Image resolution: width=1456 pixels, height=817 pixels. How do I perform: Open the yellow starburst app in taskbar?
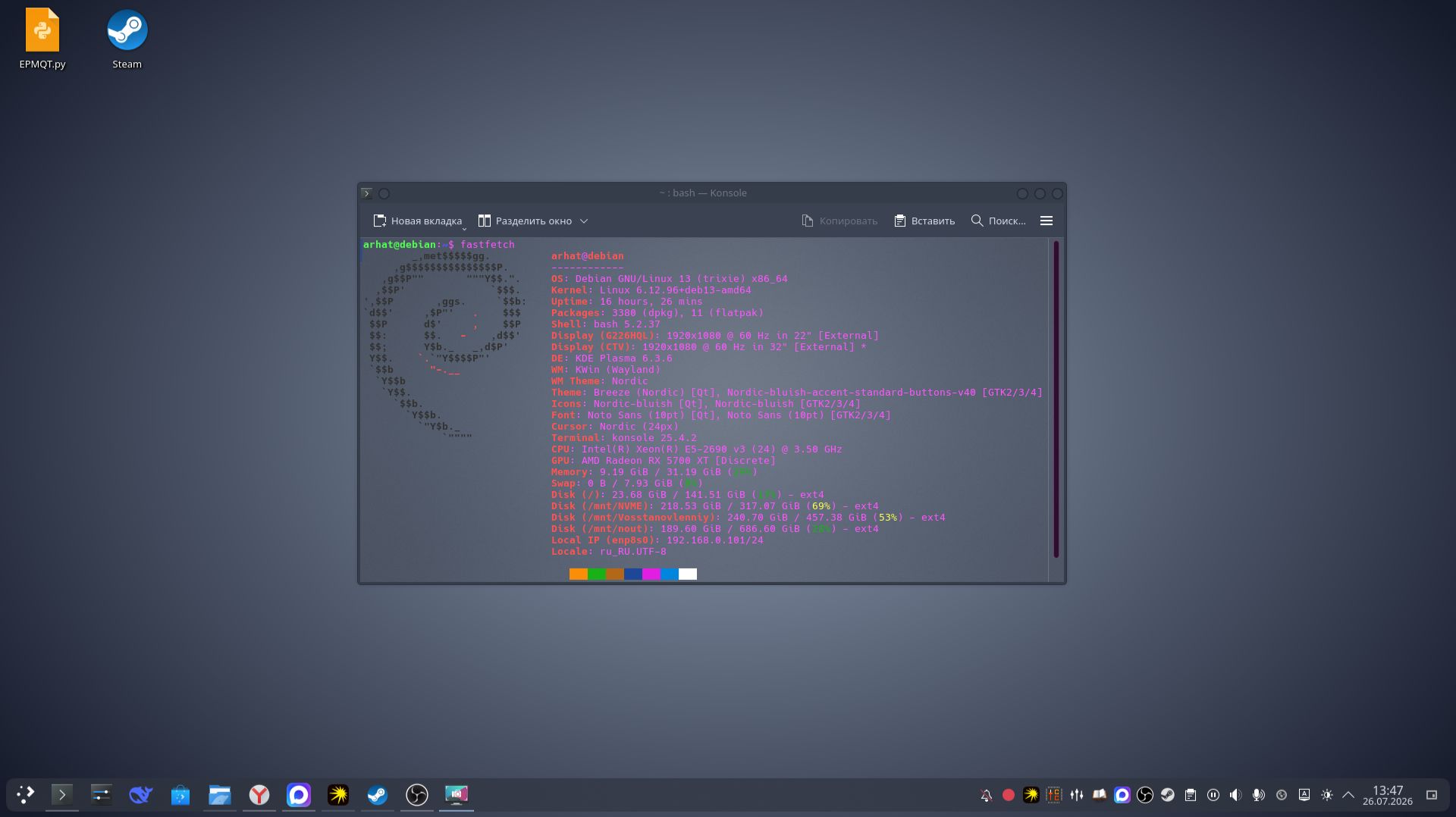338,794
